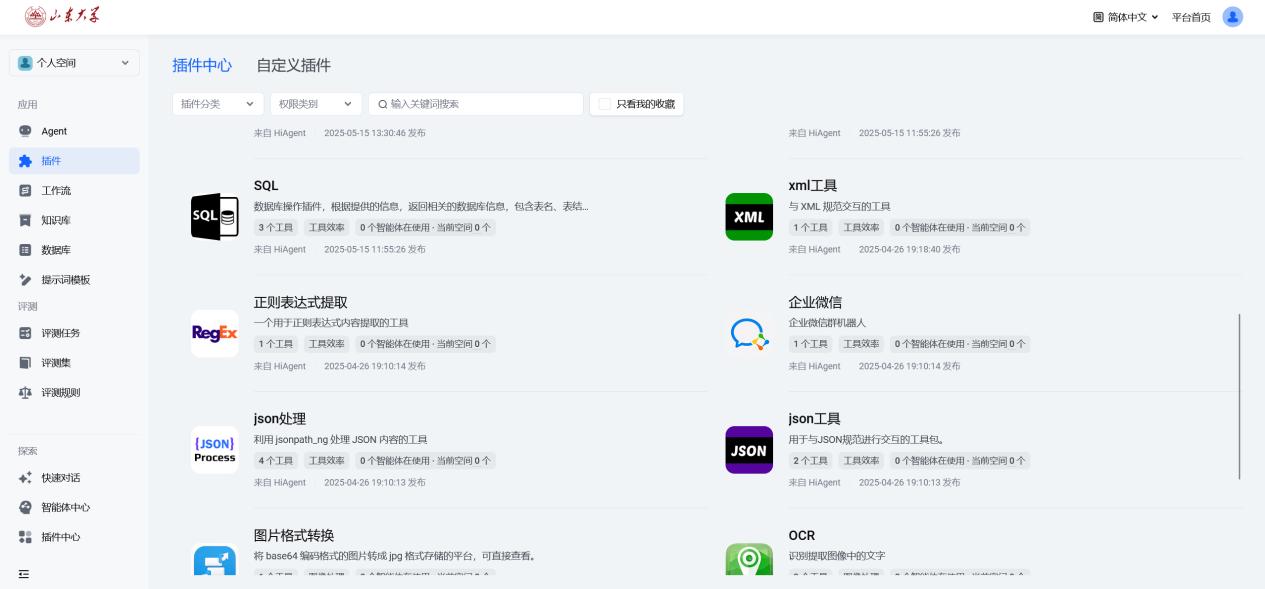Click the magnifier icon in the search box
The width and height of the screenshot is (1265, 589).
coord(382,104)
